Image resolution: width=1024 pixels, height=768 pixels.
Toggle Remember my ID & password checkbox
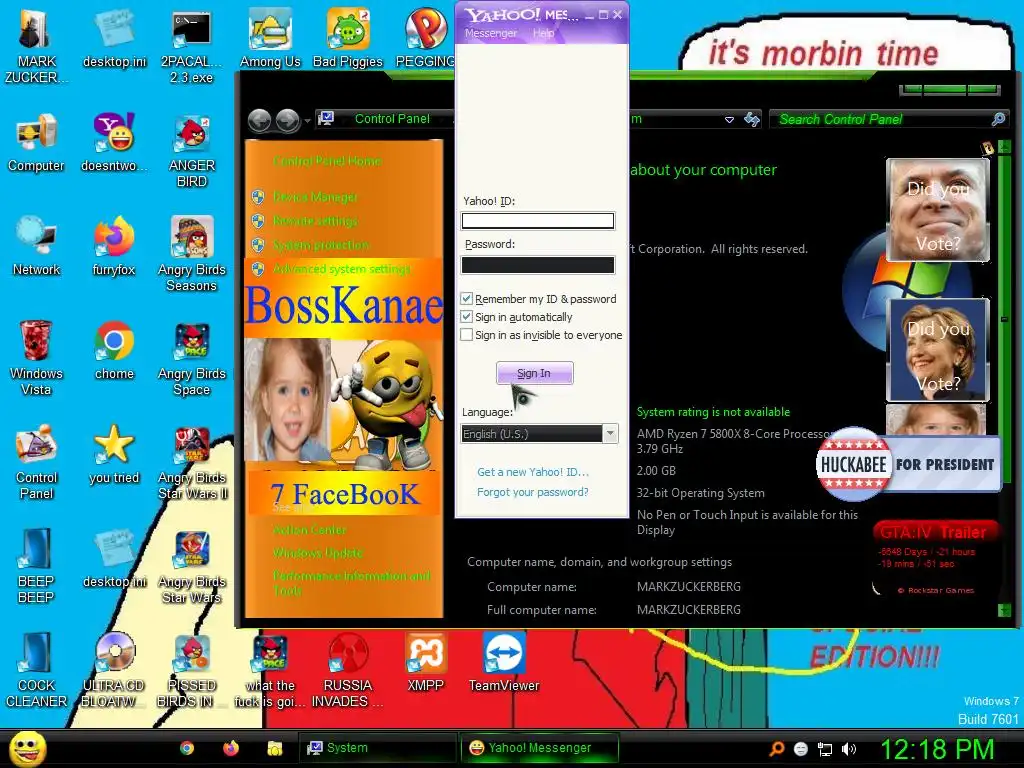point(466,298)
